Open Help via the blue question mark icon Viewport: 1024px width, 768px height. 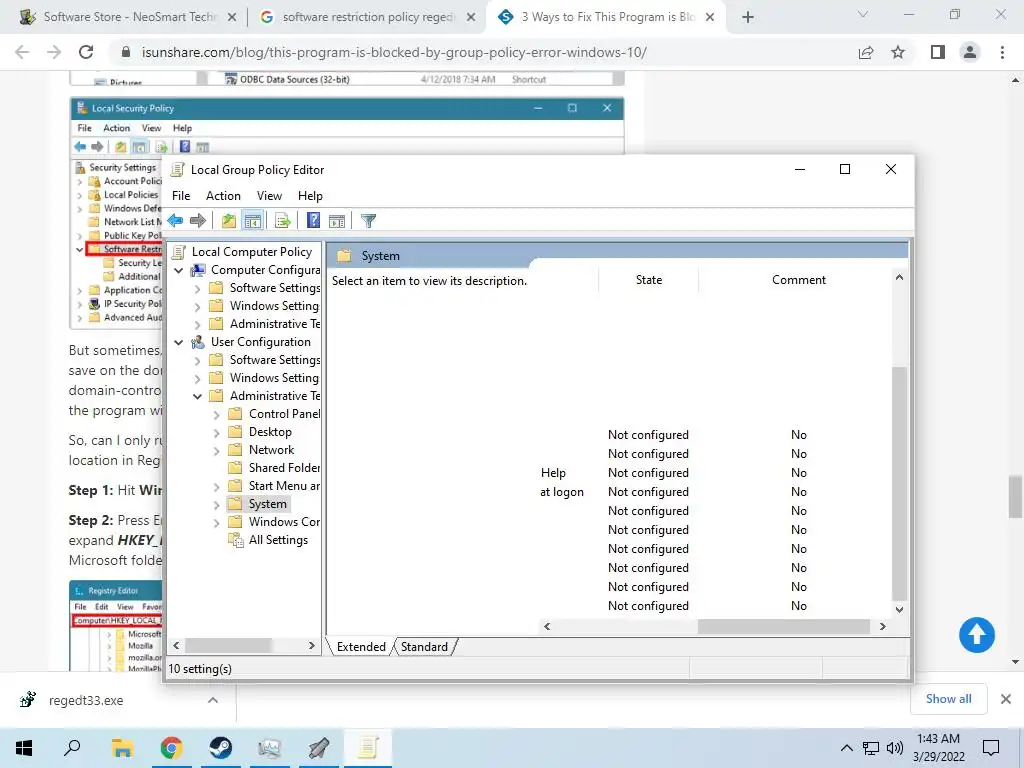point(313,221)
